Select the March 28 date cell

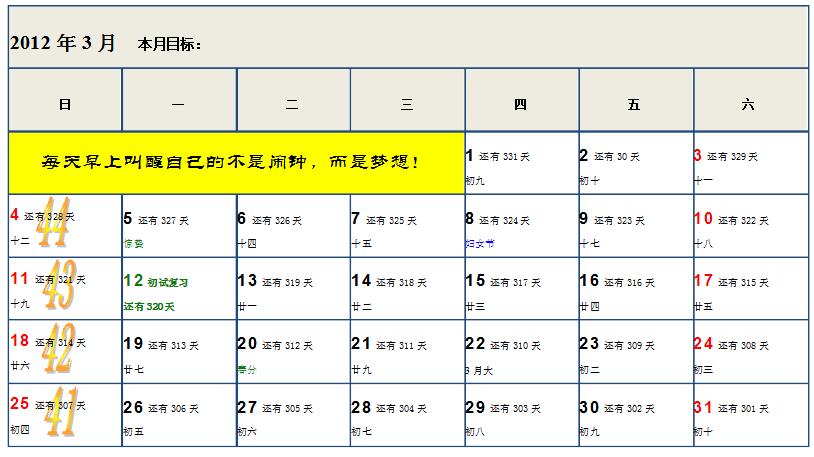tap(407, 414)
